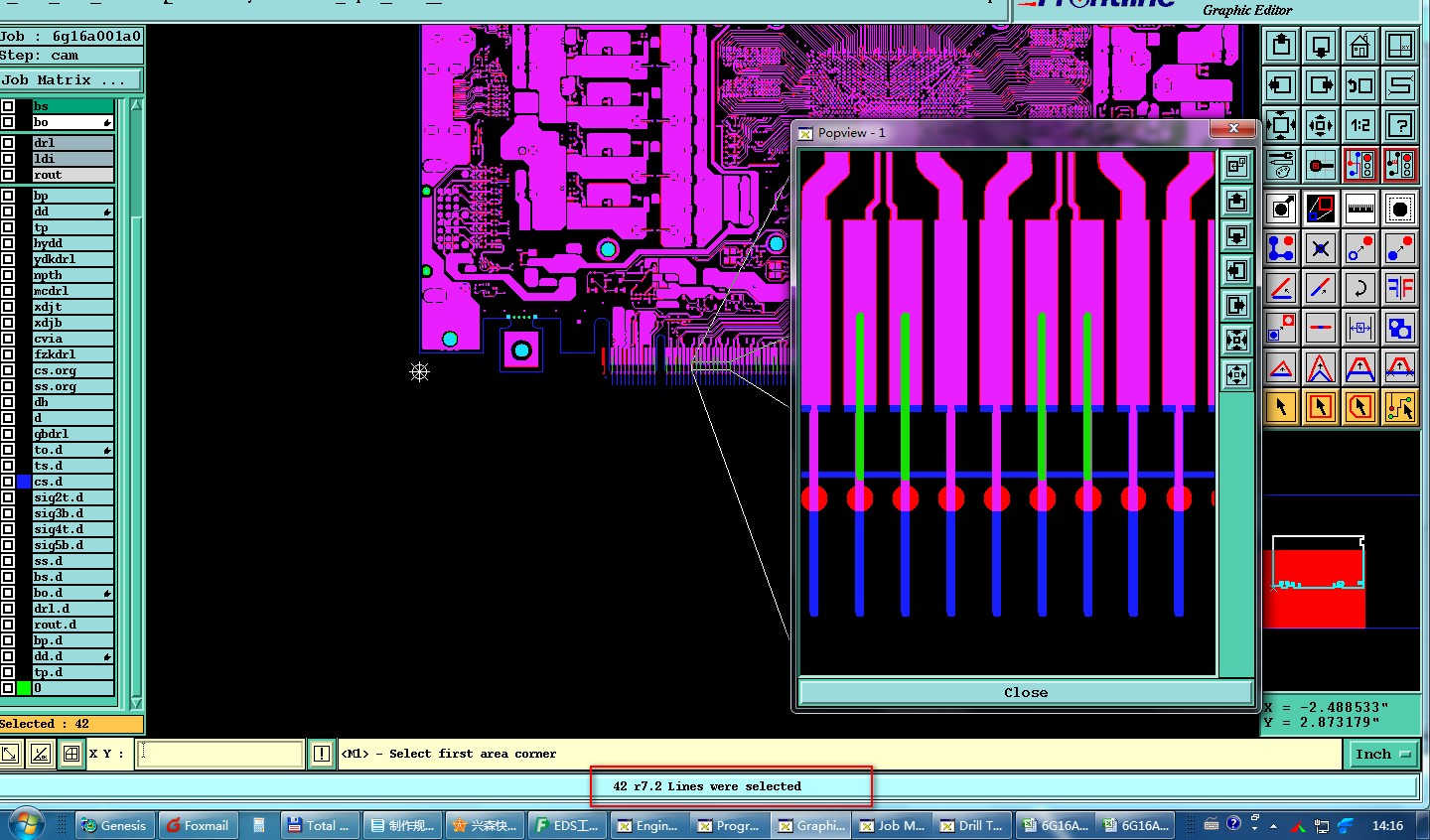
Task: Select the hydd layer row
Action: pyautogui.click(x=72, y=243)
